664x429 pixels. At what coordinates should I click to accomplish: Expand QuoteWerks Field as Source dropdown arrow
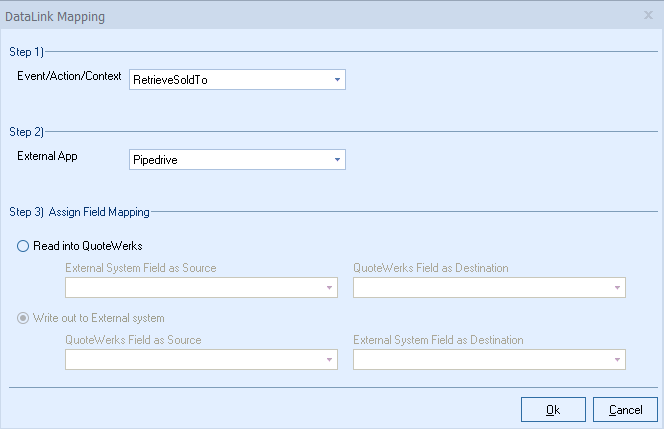(328, 360)
